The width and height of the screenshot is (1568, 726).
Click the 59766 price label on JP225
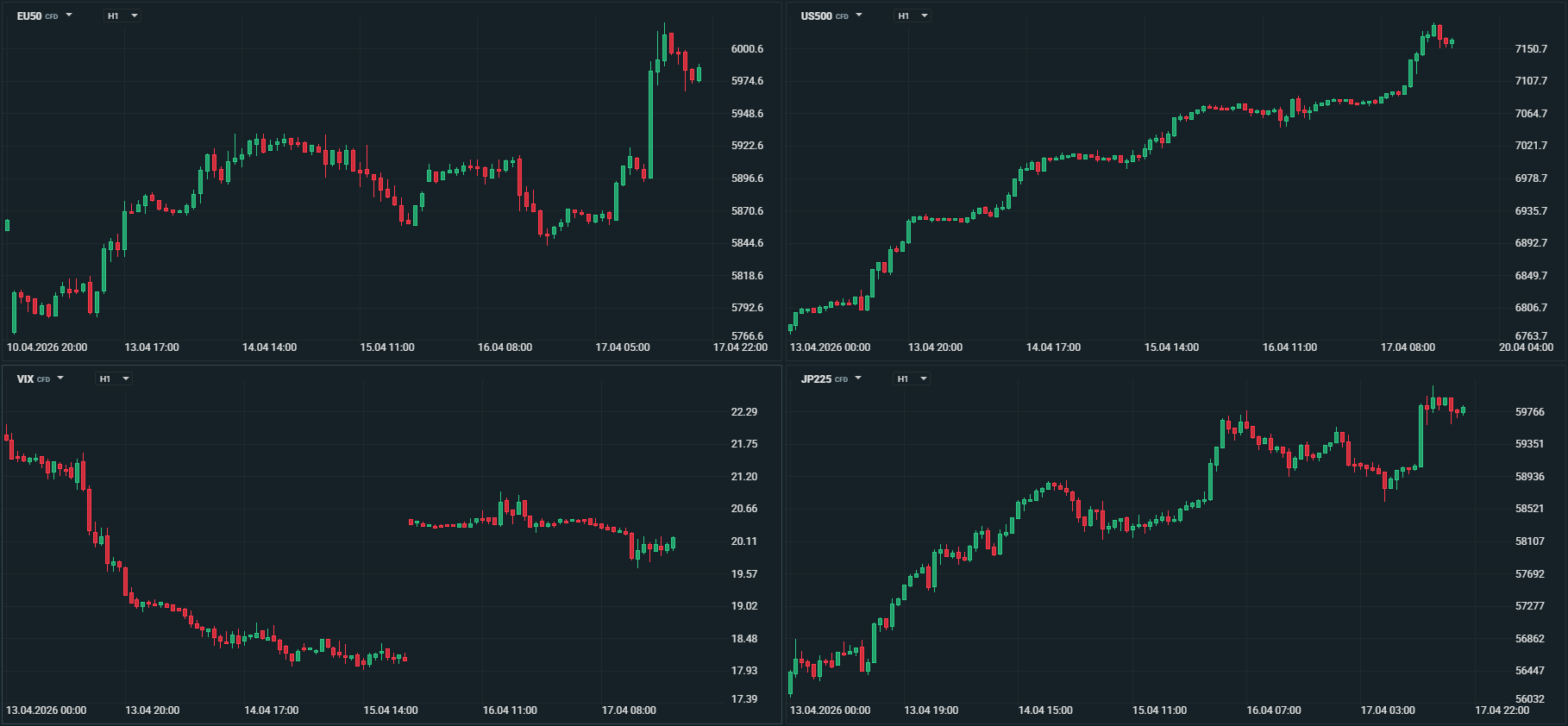click(1530, 412)
